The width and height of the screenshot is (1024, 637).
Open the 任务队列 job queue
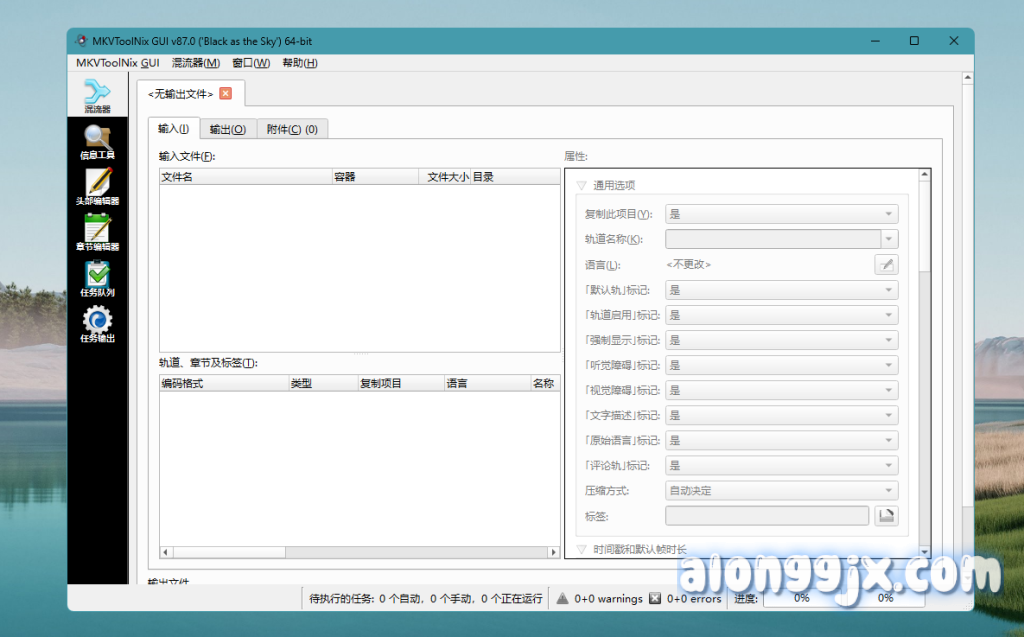(x=97, y=279)
